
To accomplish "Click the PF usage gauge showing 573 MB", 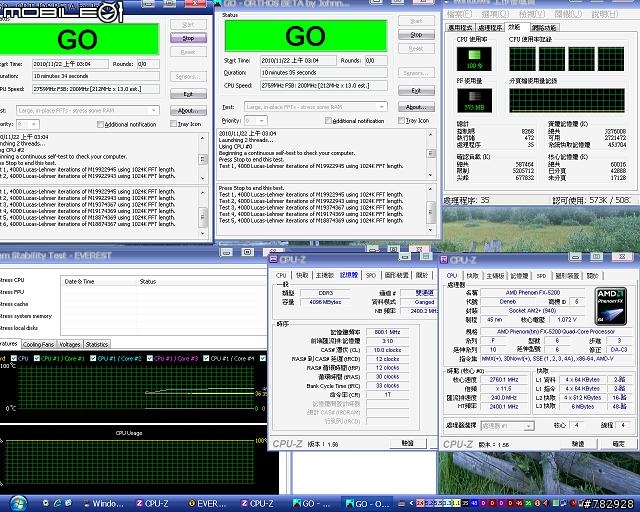I will pyautogui.click(x=474, y=100).
